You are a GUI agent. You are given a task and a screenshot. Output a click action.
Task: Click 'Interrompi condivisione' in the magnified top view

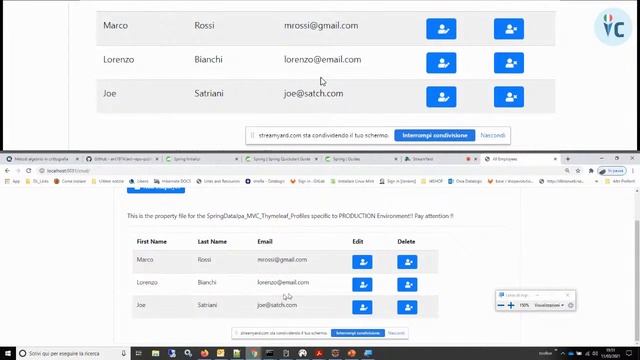(x=435, y=136)
